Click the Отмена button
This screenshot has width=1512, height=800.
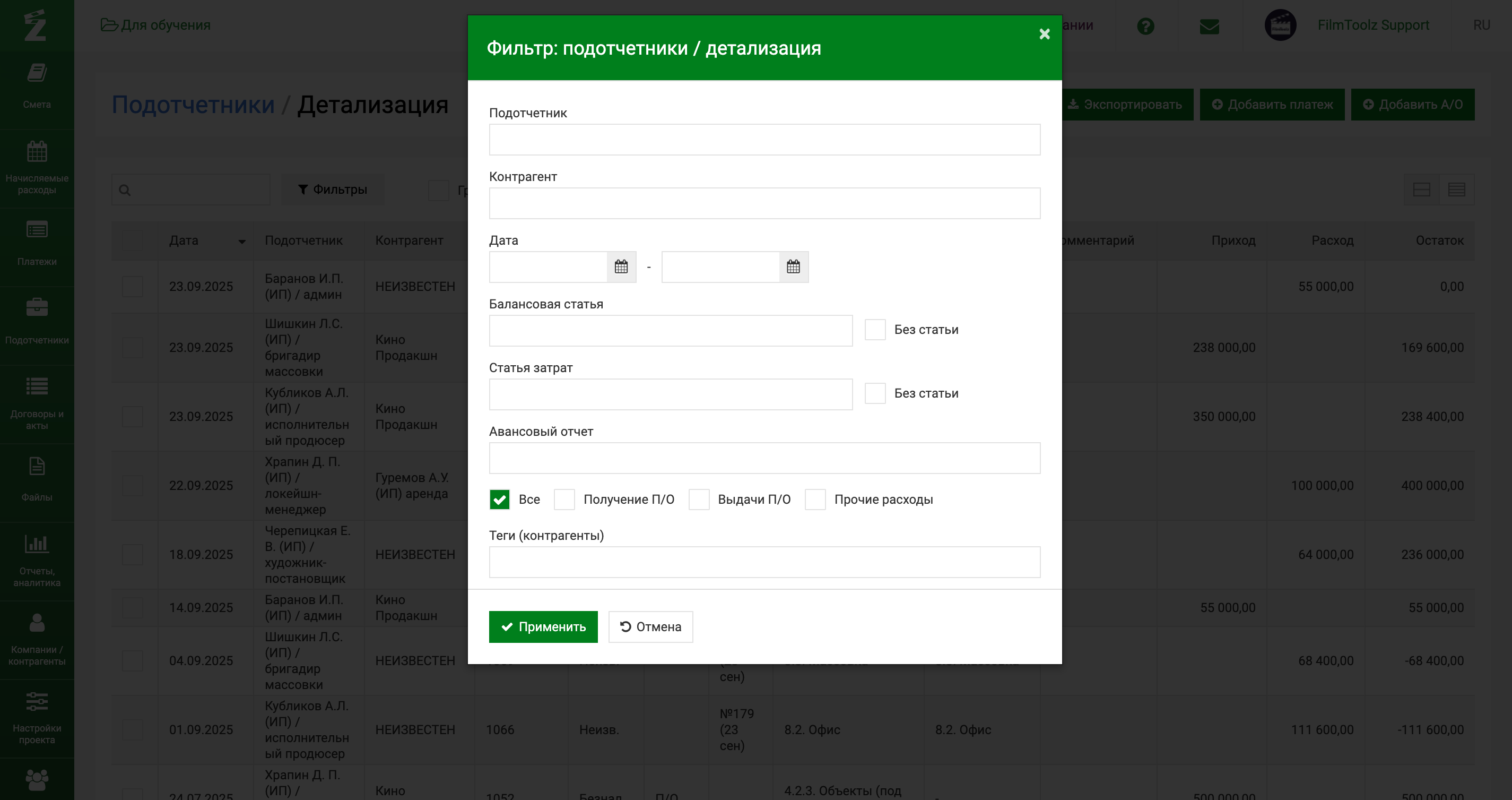click(x=650, y=627)
